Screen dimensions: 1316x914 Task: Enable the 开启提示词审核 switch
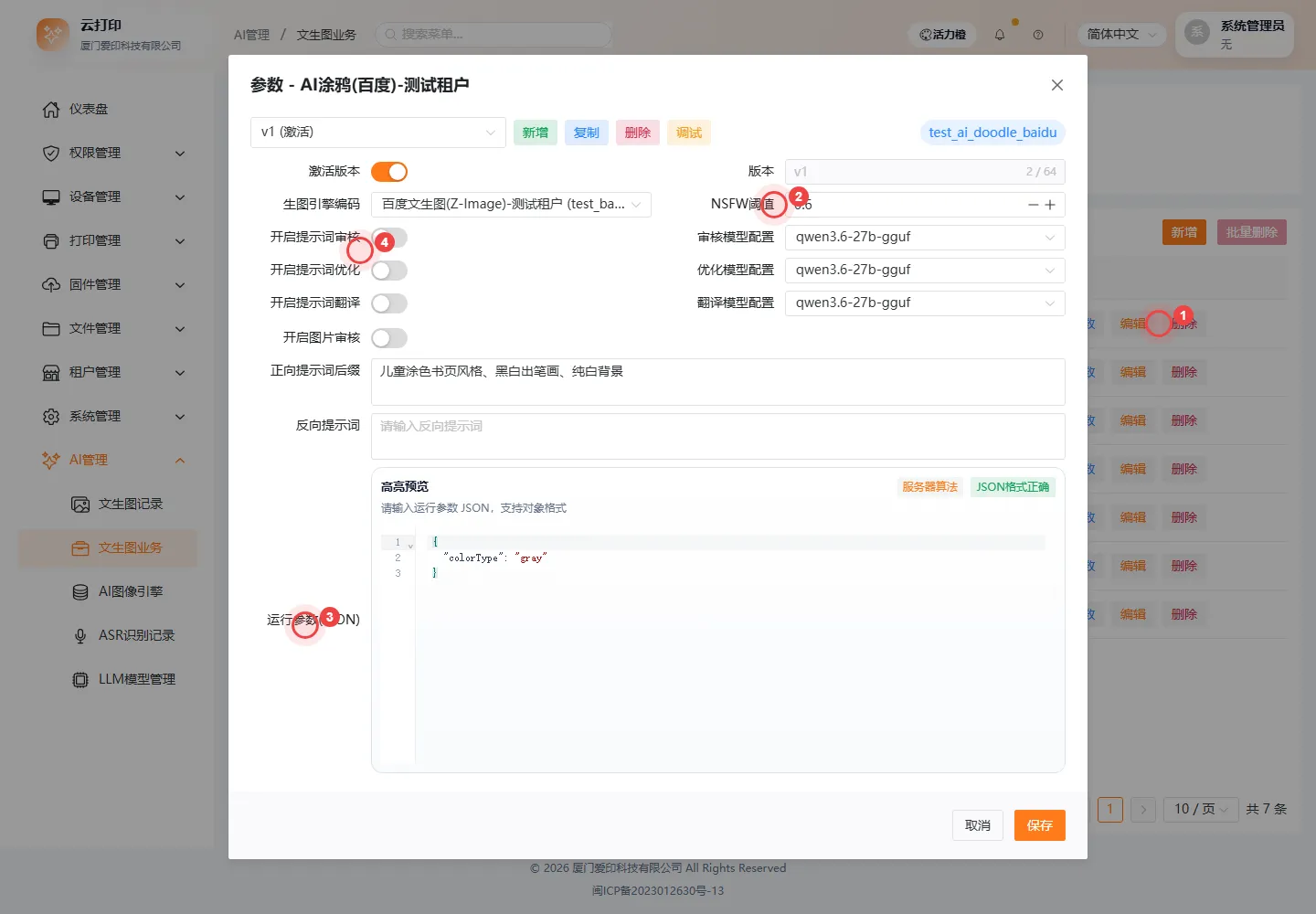389,238
